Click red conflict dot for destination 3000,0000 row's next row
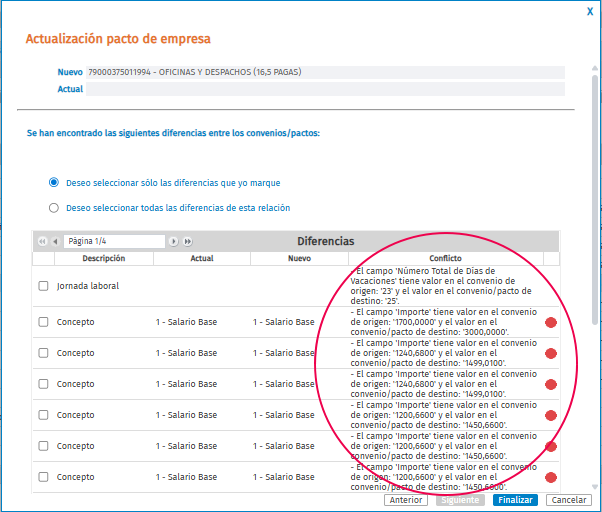The width and height of the screenshot is (602, 512). (x=551, y=353)
